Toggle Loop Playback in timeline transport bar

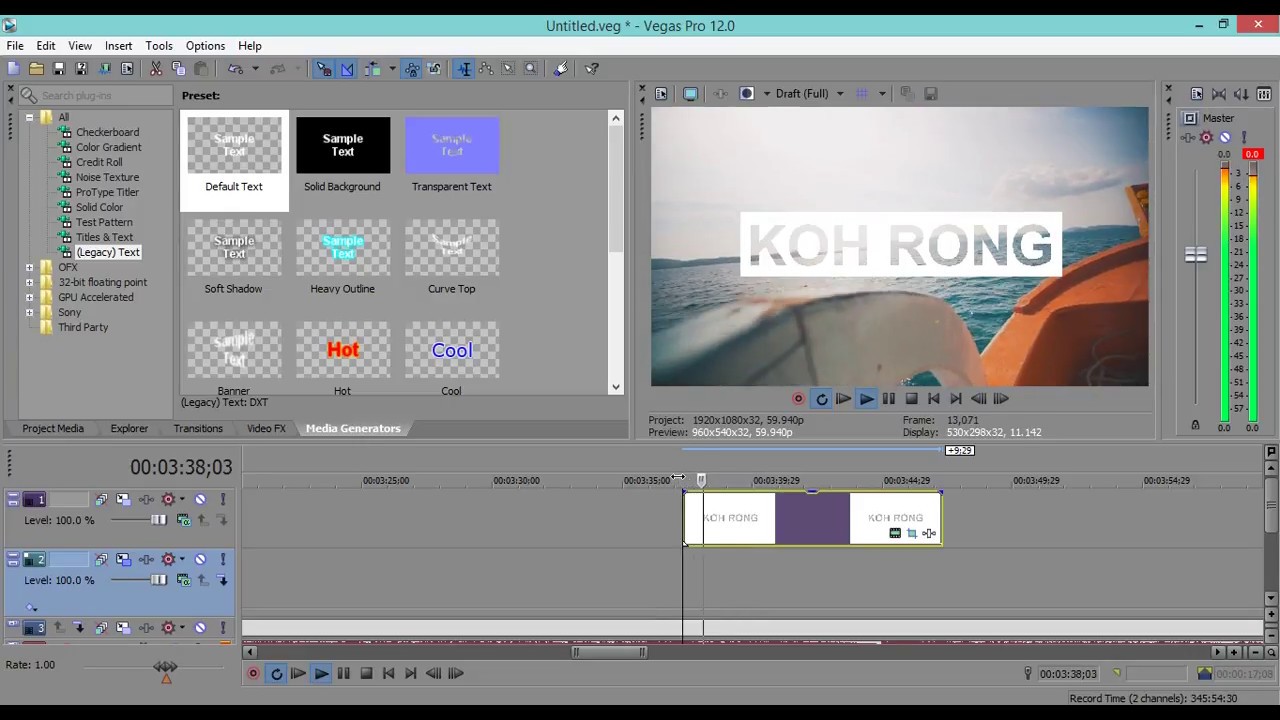click(x=276, y=674)
